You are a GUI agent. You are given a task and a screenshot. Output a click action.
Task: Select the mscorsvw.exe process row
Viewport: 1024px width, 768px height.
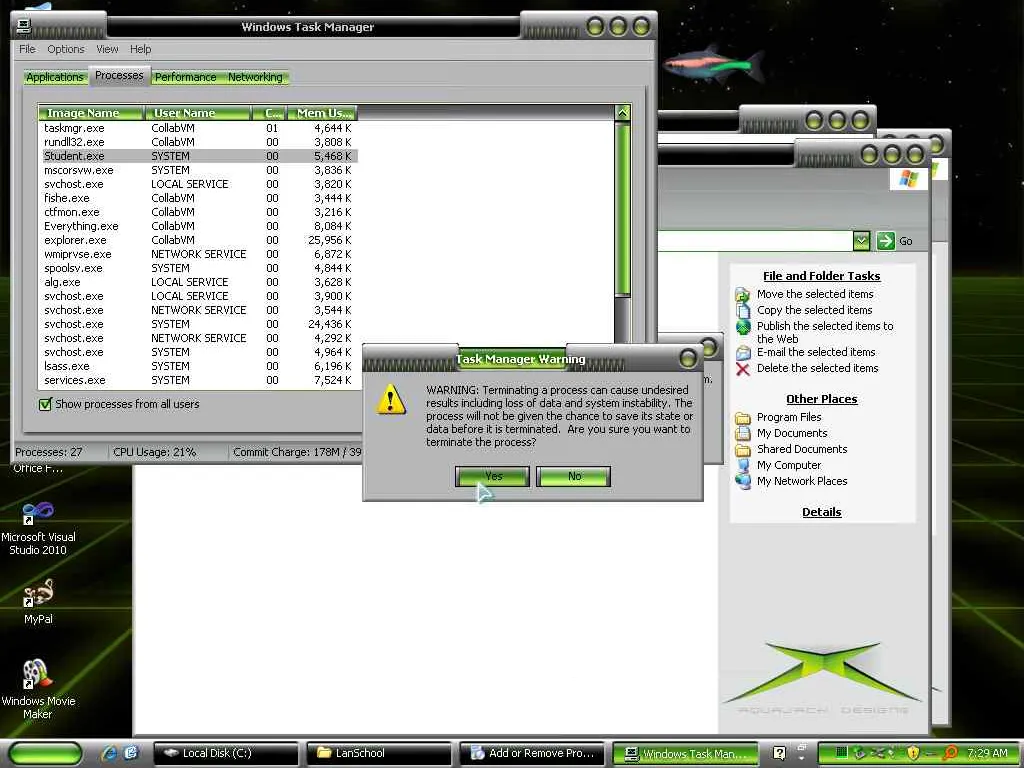point(198,170)
